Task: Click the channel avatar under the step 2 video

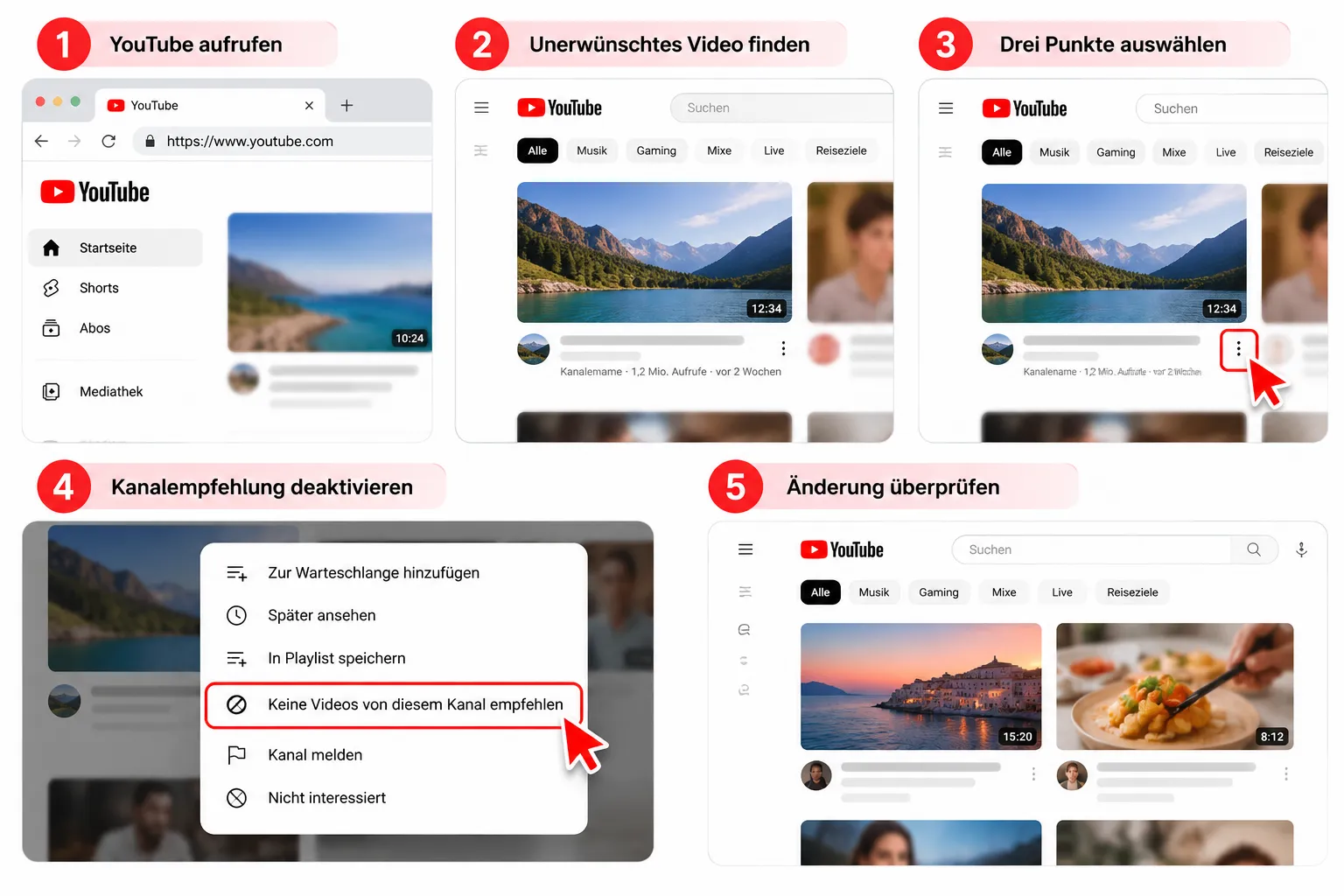Action: click(x=534, y=349)
